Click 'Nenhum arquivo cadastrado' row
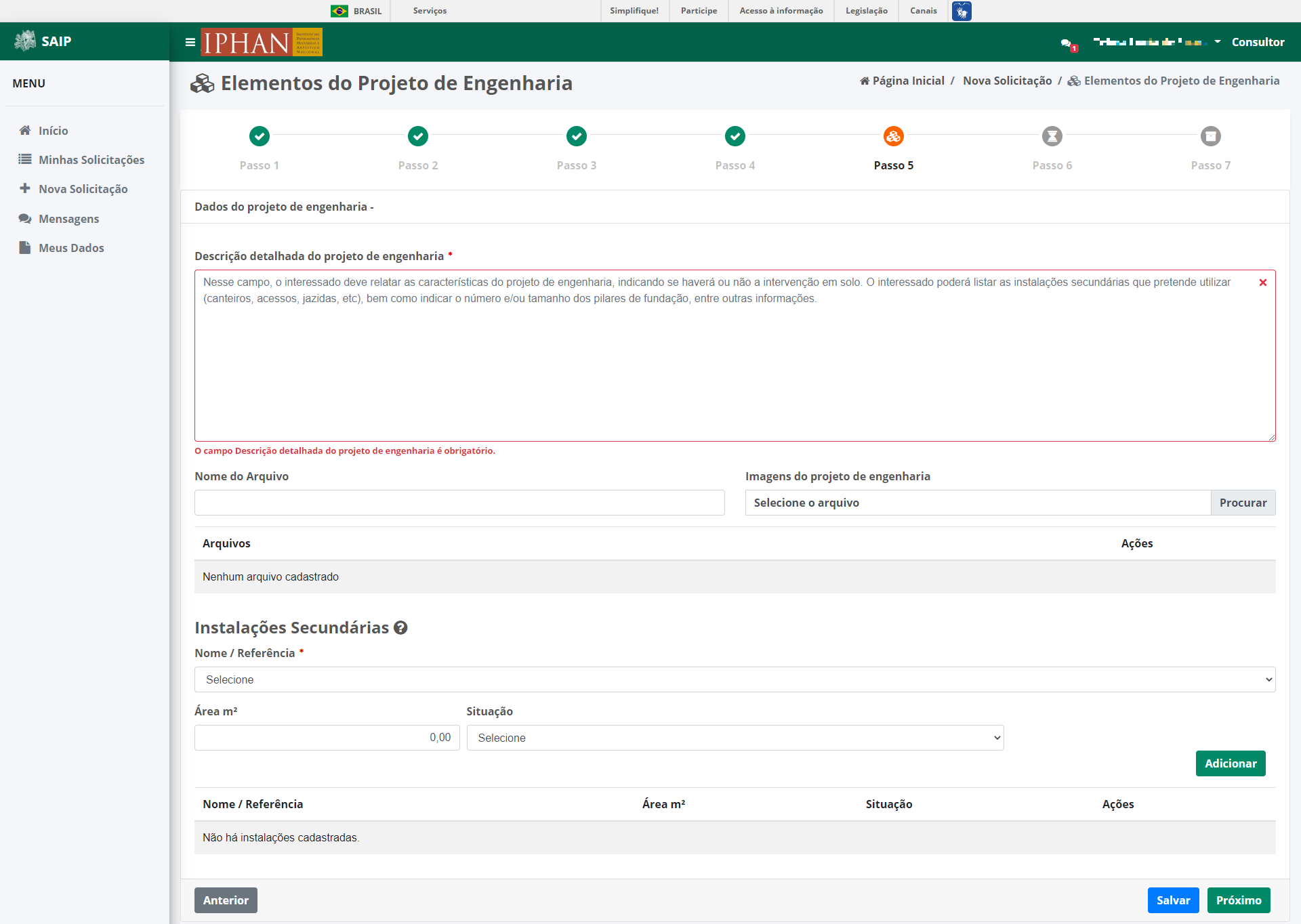Screen dimensions: 1301x924 [735, 576]
